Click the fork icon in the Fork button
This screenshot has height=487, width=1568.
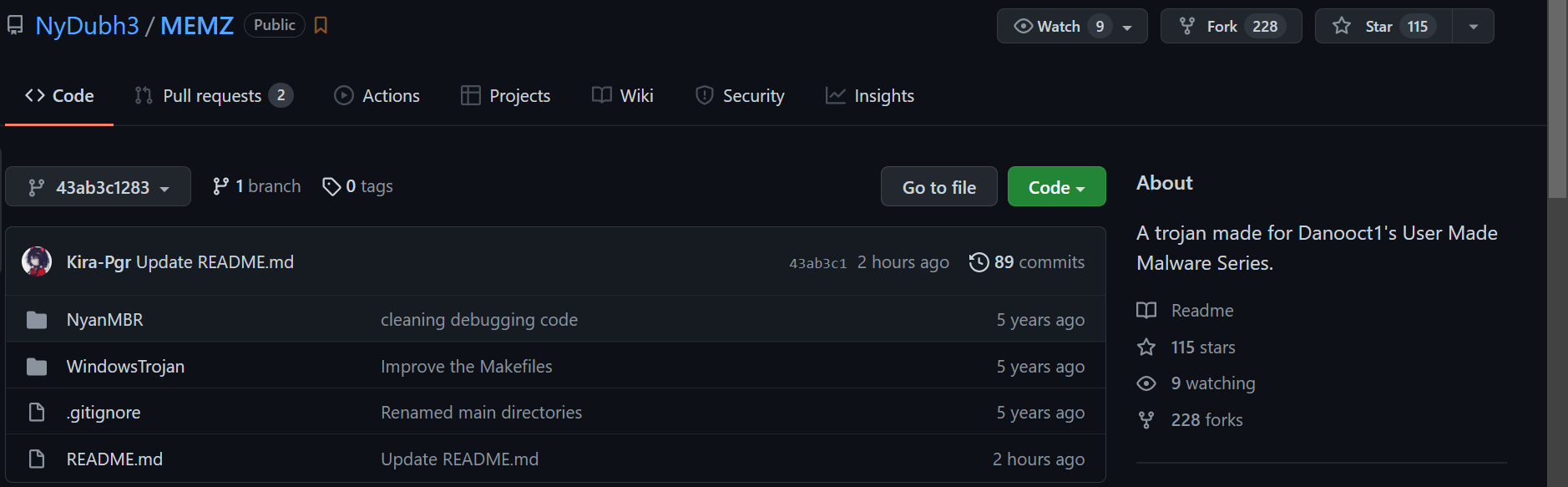pyautogui.click(x=1186, y=27)
